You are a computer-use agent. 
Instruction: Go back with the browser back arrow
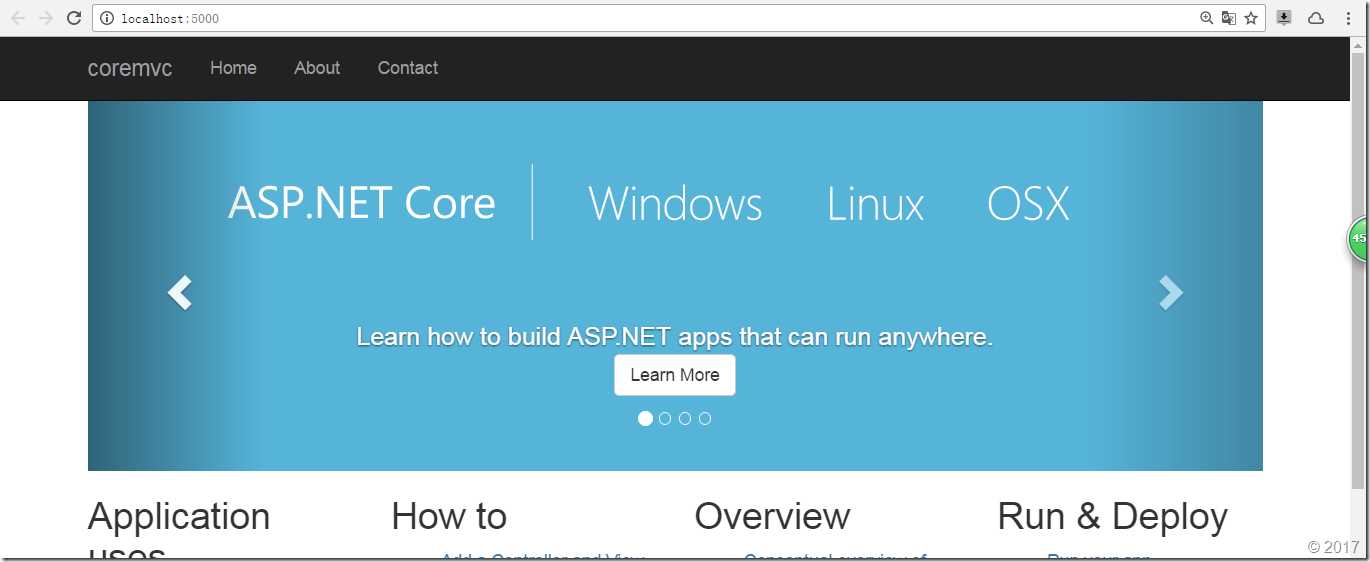click(18, 18)
